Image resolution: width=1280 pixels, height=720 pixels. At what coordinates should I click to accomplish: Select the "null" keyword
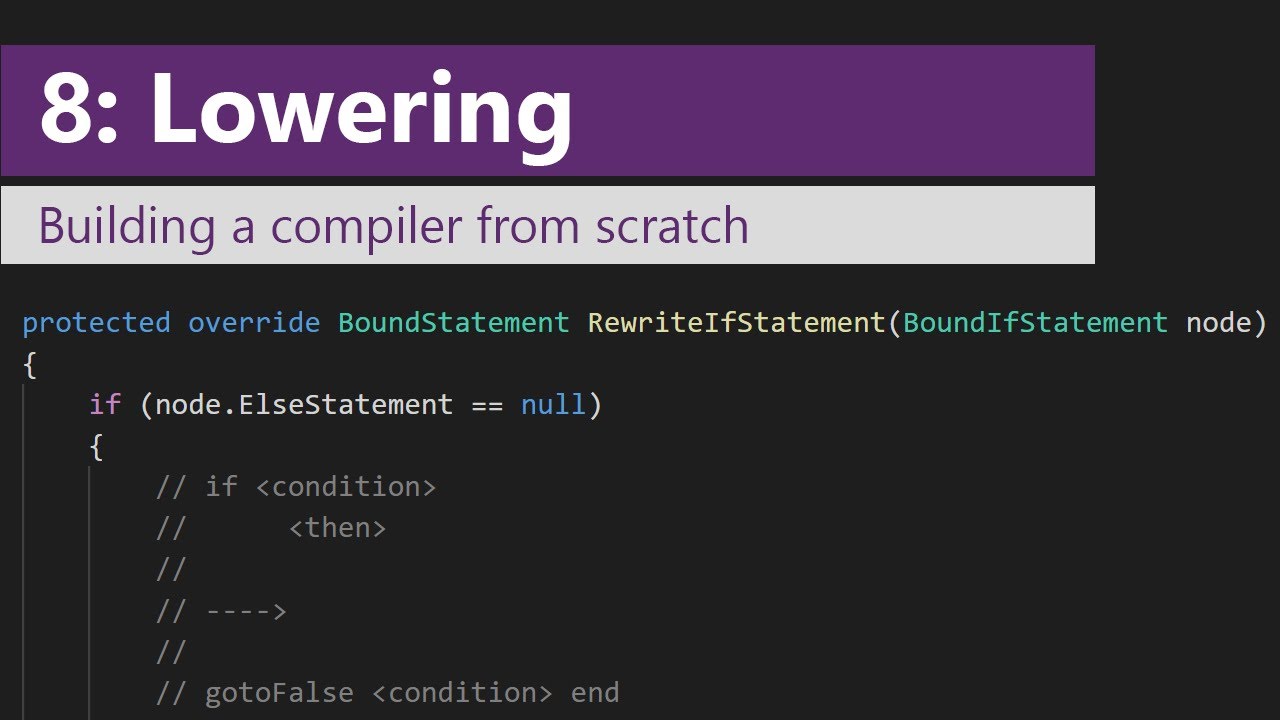553,405
